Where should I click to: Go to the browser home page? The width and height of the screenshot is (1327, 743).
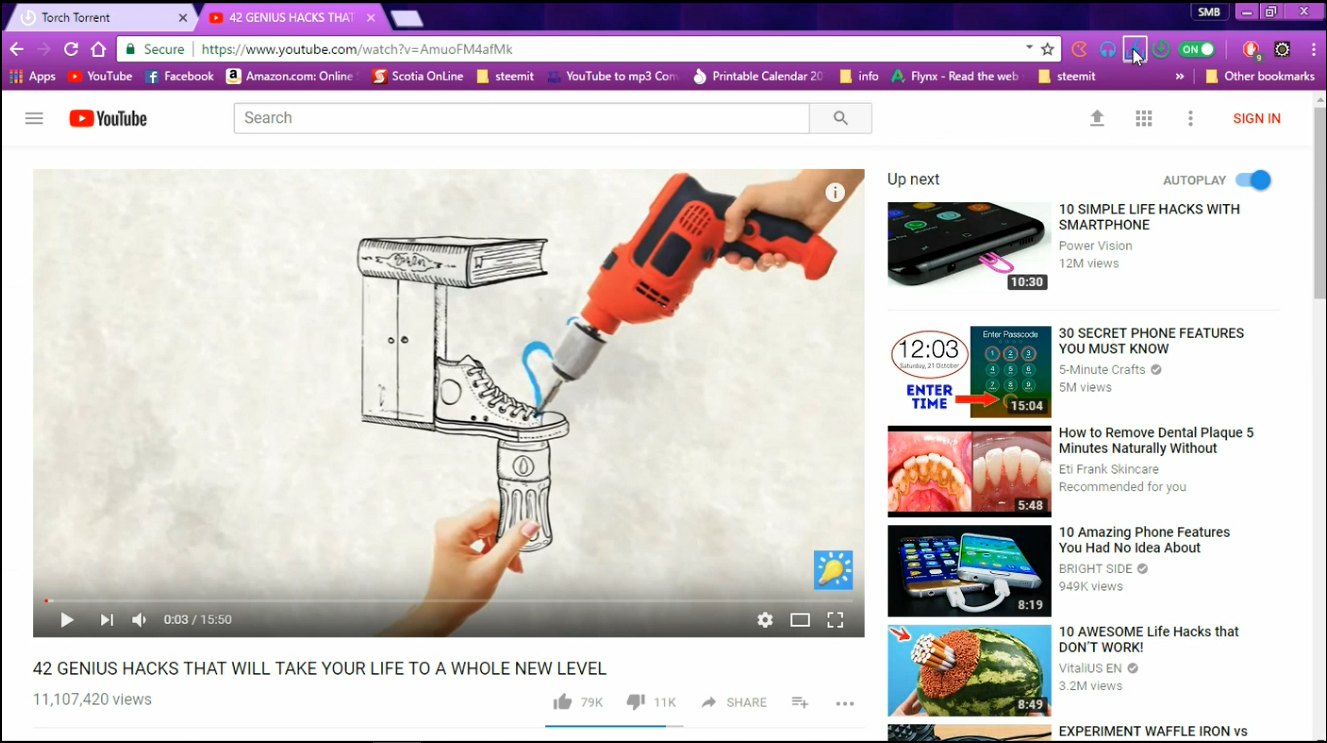tap(98, 49)
